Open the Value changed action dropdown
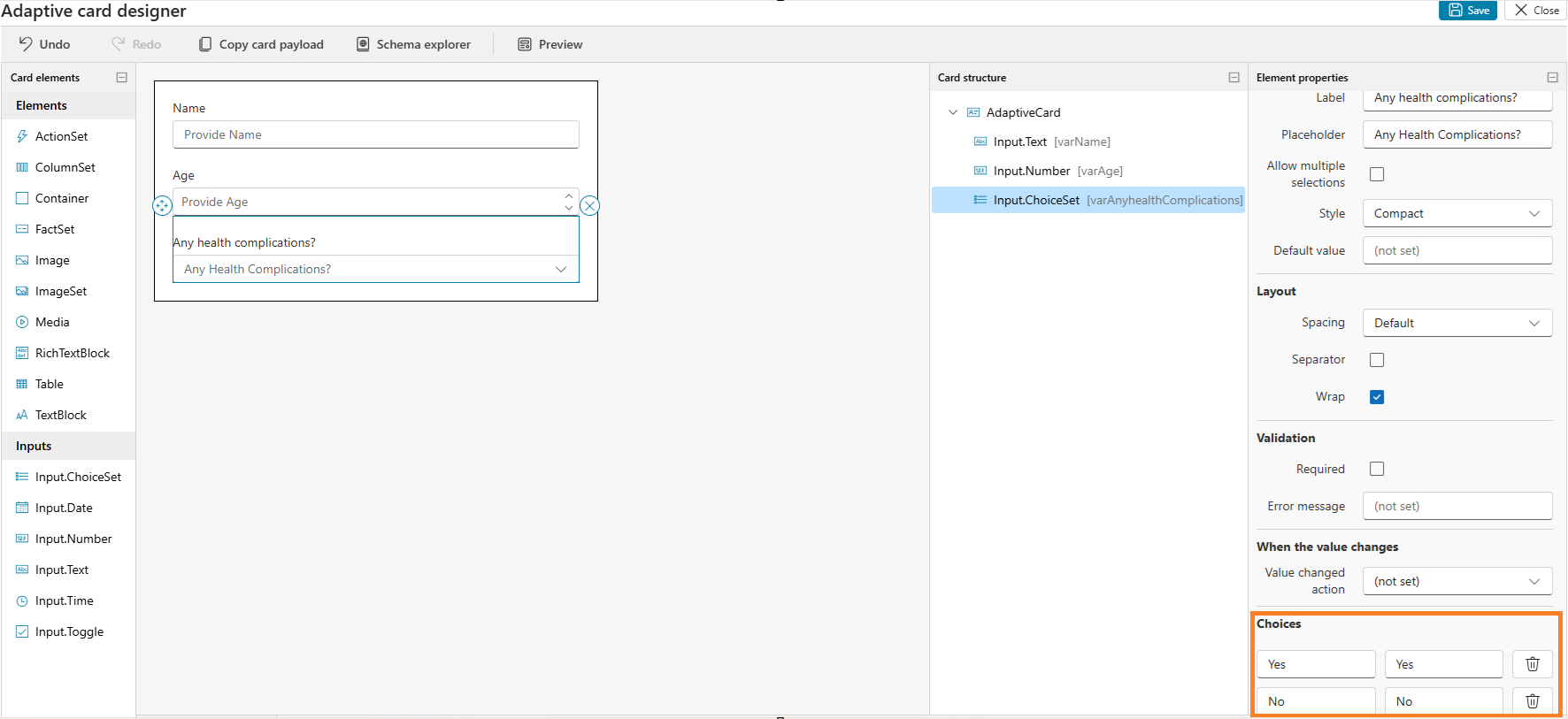Viewport: 1568px width, 719px height. tap(1457, 581)
